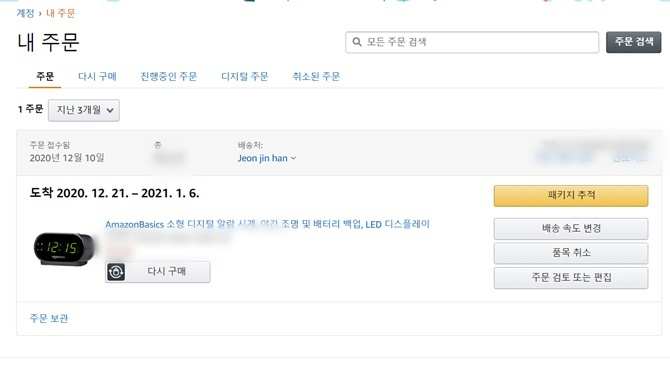Focus the 모든 주문 검색 input field
The image size is (670, 366).
click(472, 42)
